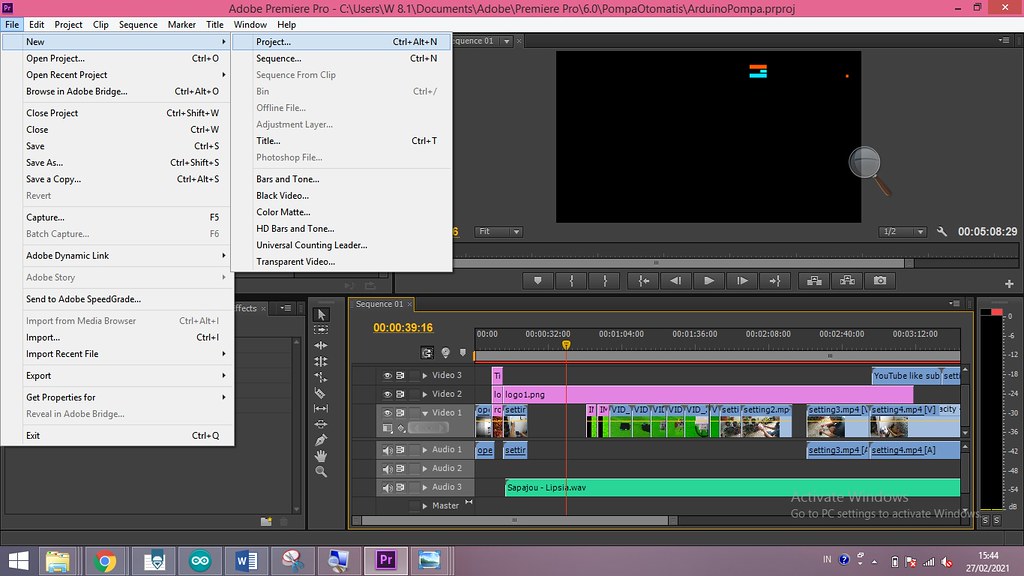The width and height of the screenshot is (1024, 576).
Task: Open Arduino IDE from taskbar
Action: click(x=200, y=561)
